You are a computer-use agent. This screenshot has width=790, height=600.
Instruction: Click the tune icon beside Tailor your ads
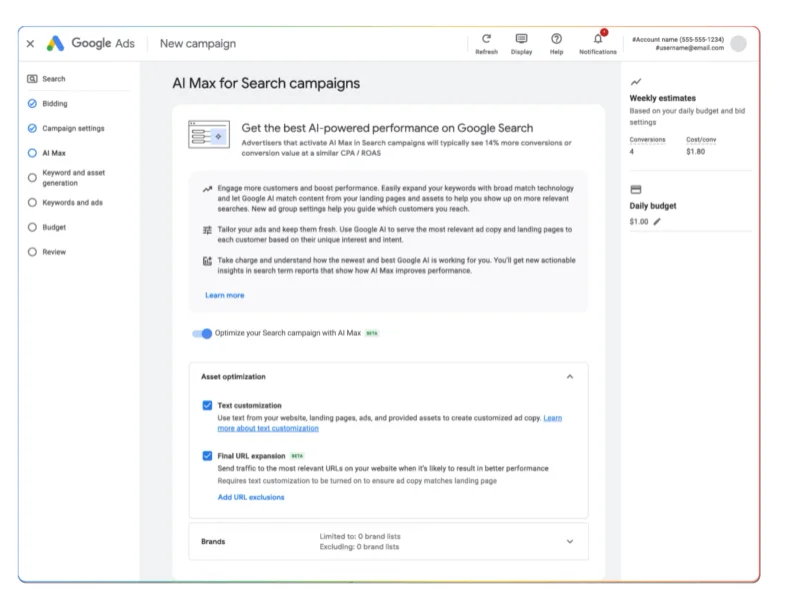[x=207, y=230]
